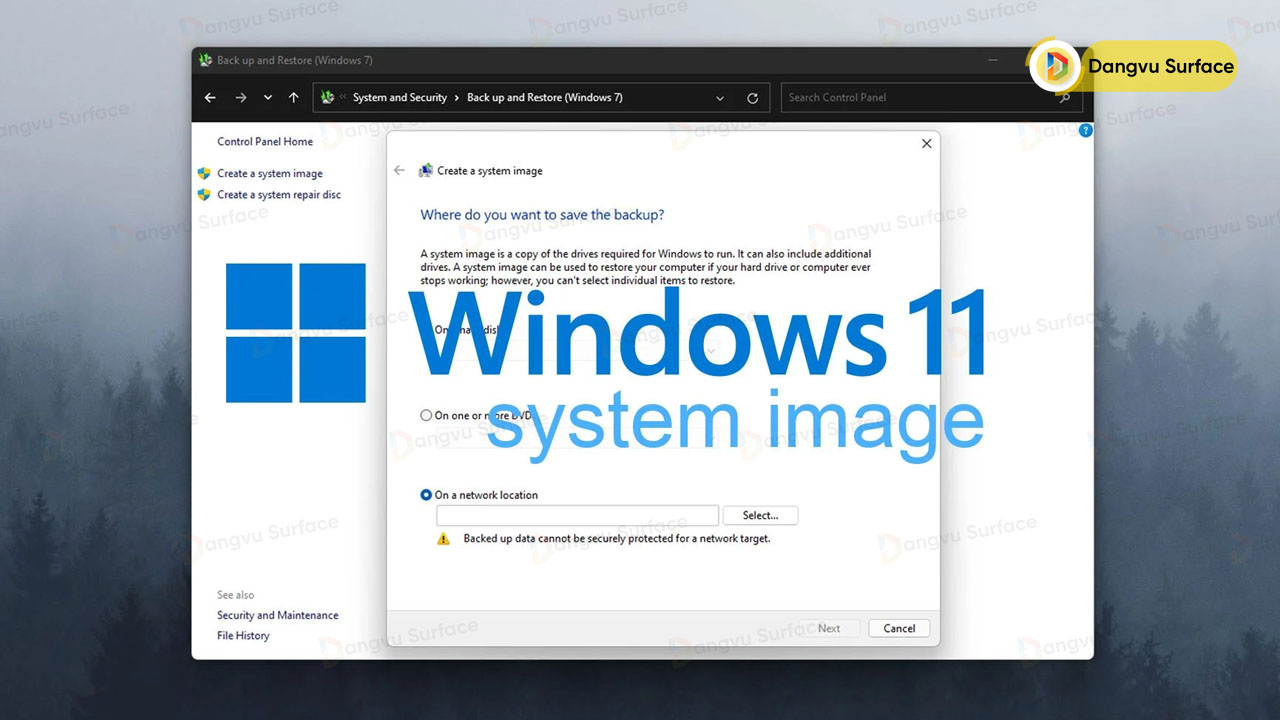Cancel the system image wizard
Image resolution: width=1280 pixels, height=720 pixels.
pyautogui.click(x=898, y=628)
